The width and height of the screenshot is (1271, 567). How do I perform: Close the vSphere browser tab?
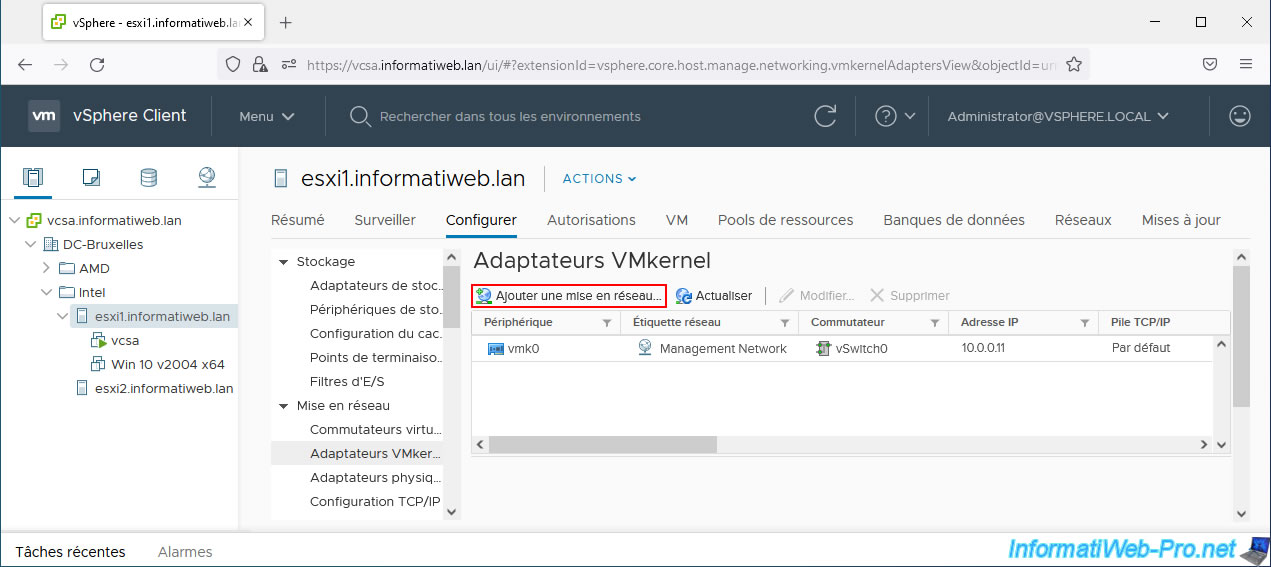click(x=246, y=22)
